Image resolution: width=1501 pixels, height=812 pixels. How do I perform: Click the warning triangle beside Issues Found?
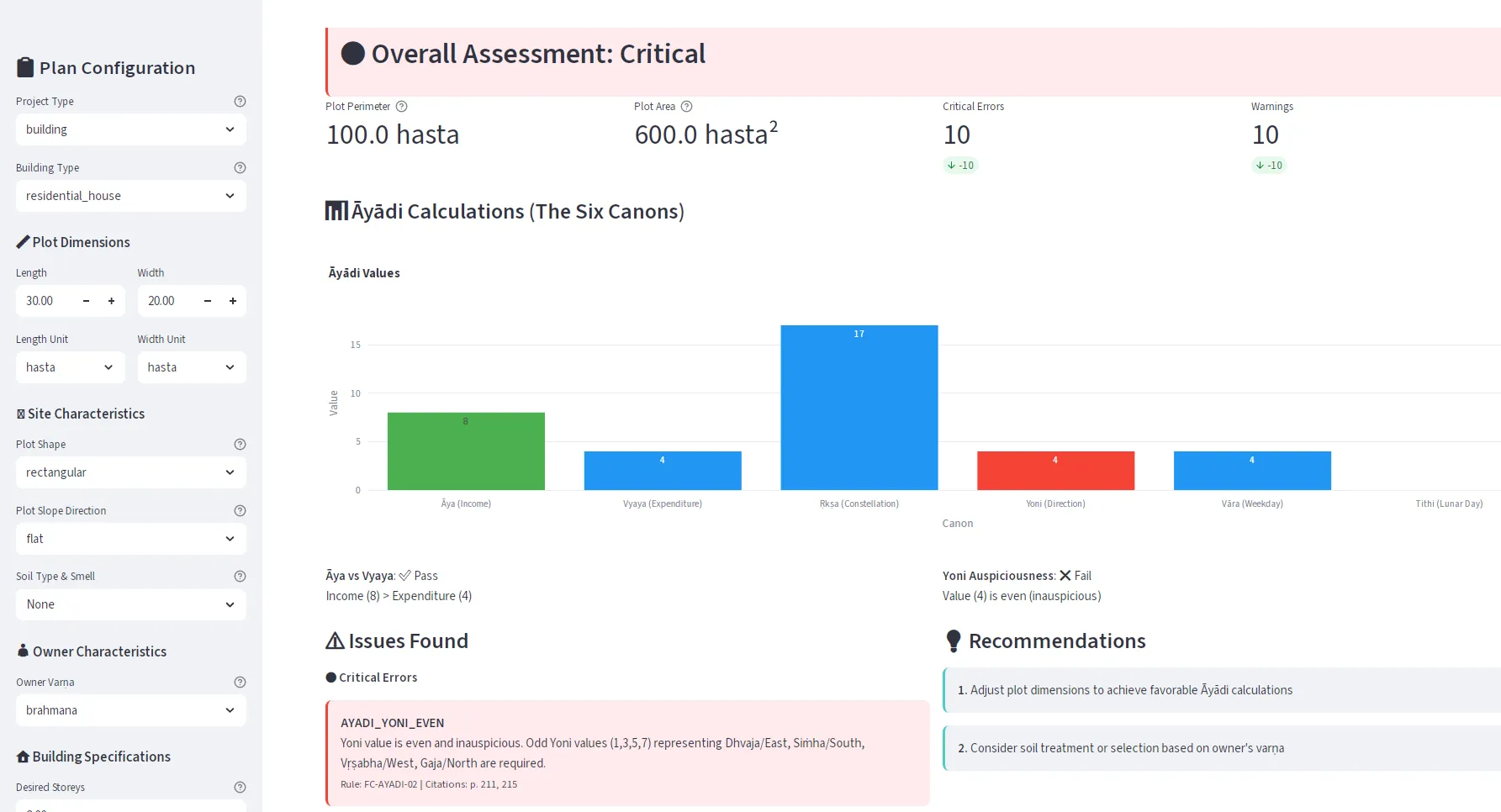tap(335, 641)
